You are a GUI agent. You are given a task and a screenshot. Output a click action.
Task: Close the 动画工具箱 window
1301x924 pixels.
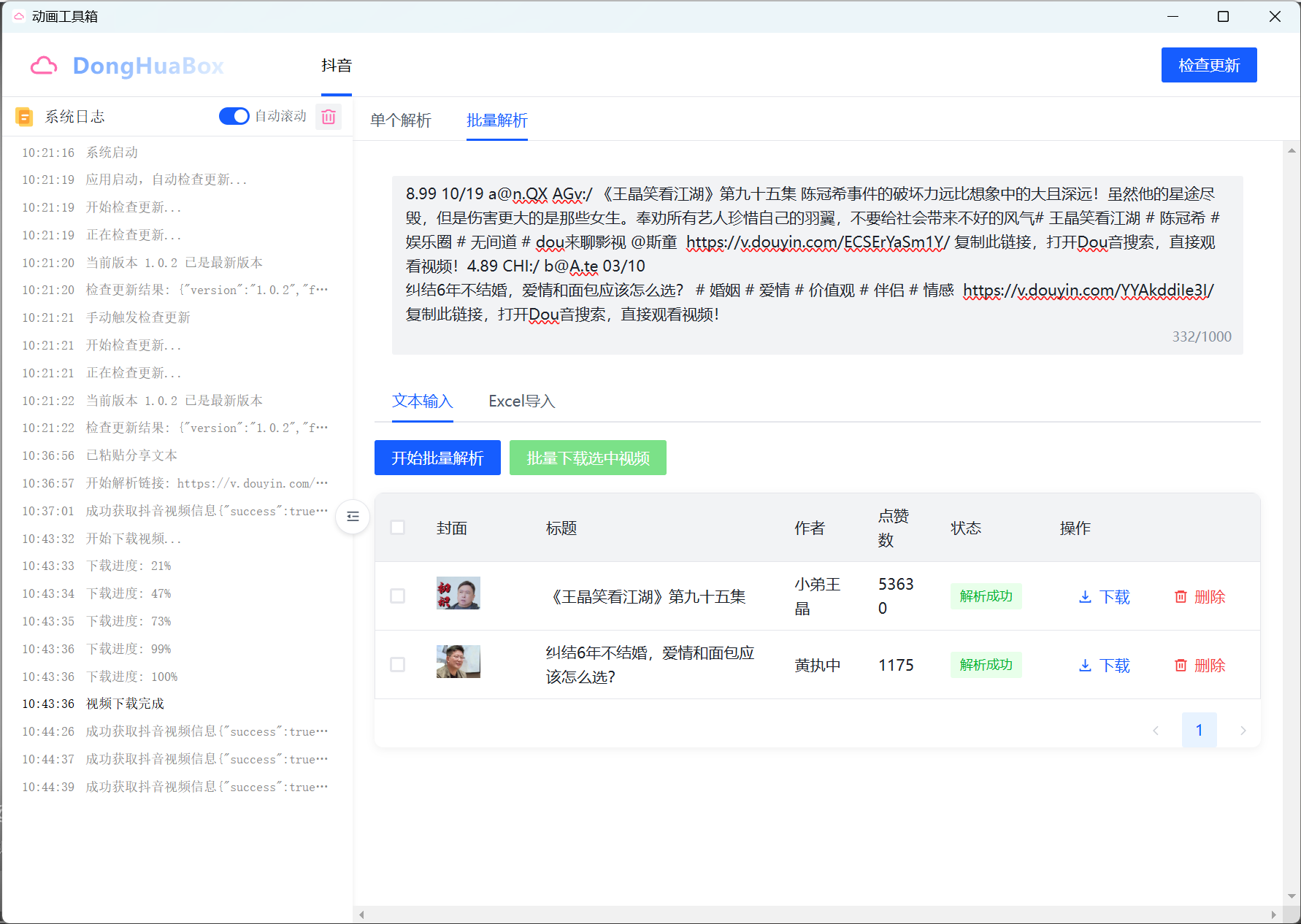coord(1275,16)
